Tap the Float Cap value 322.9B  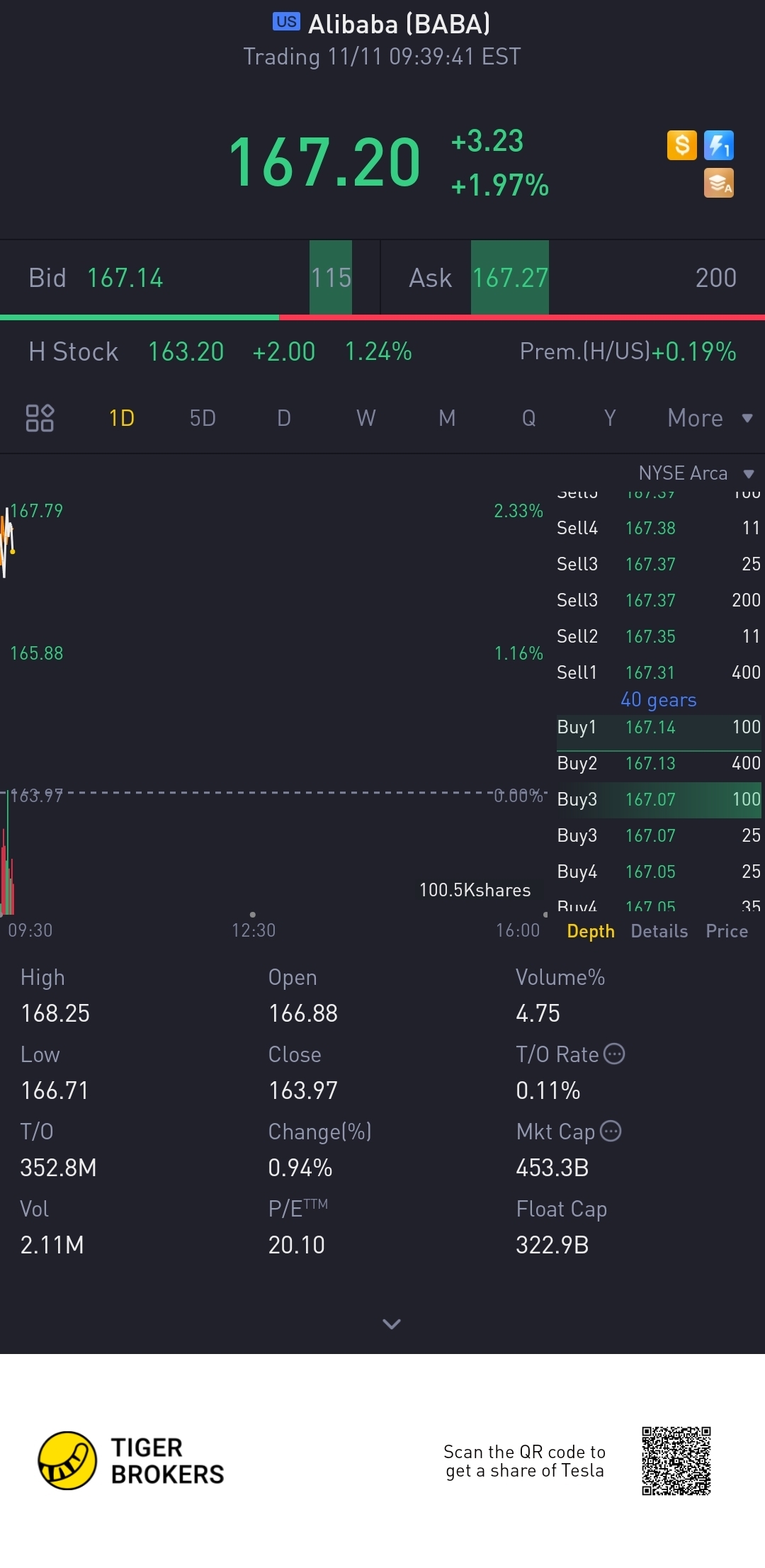552,1245
